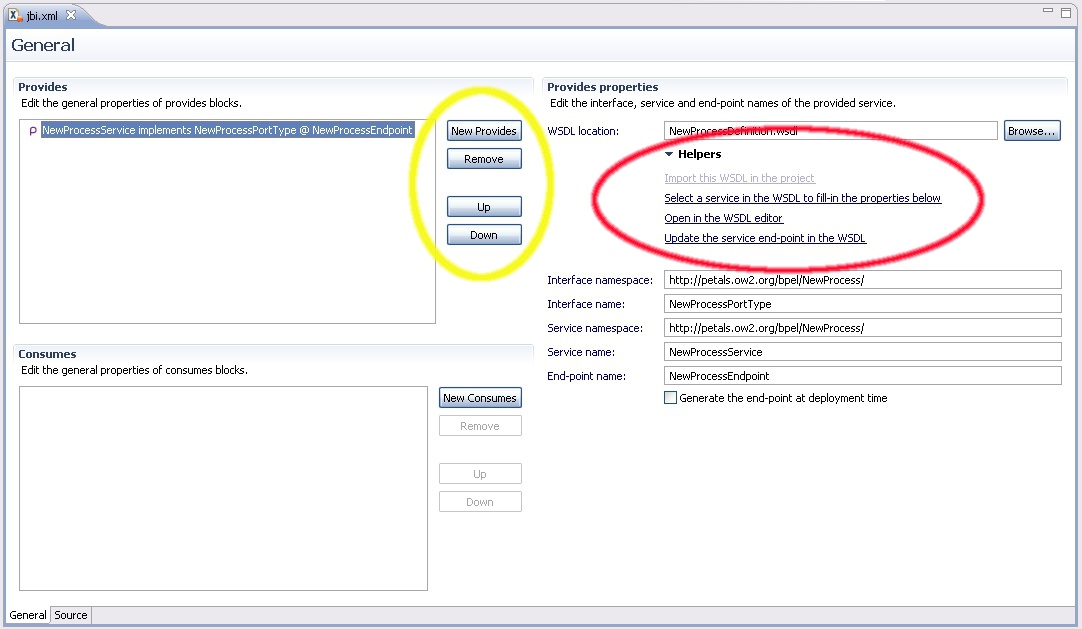1082x629 pixels.
Task: Click Select a service in the WSDL link
Action: 802,198
